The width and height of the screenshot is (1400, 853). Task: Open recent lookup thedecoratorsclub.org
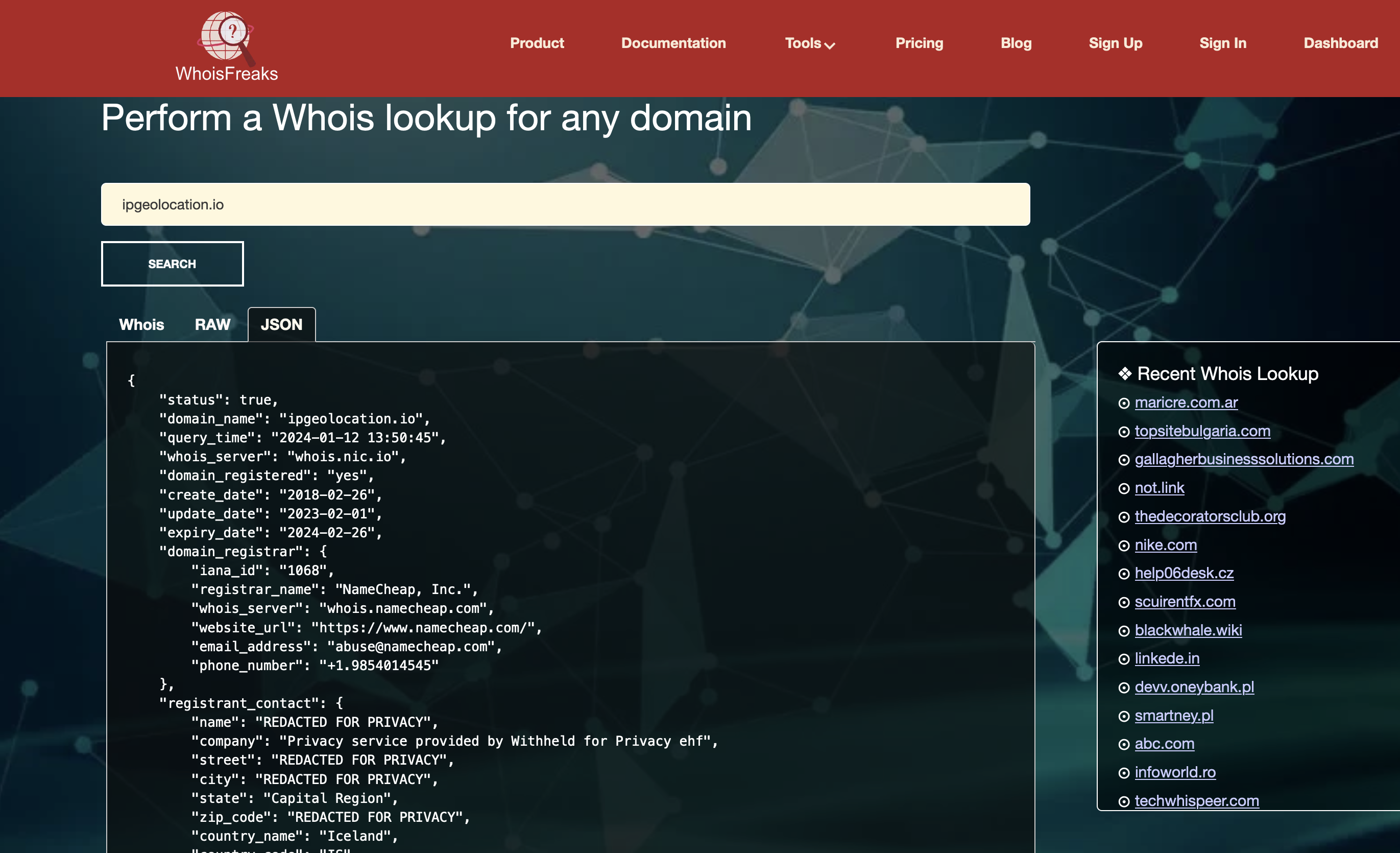(1210, 516)
